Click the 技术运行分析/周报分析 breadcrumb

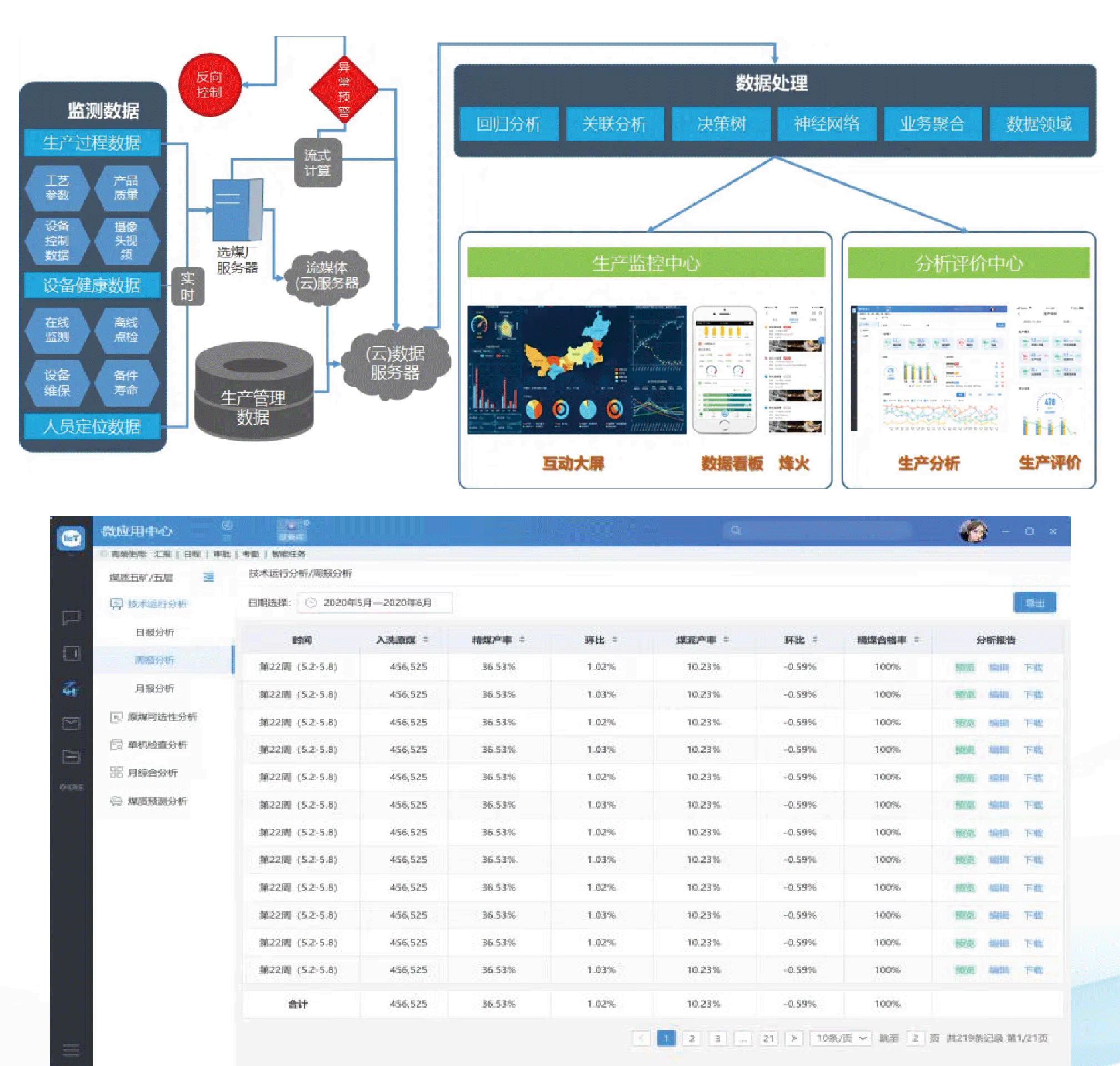point(301,574)
